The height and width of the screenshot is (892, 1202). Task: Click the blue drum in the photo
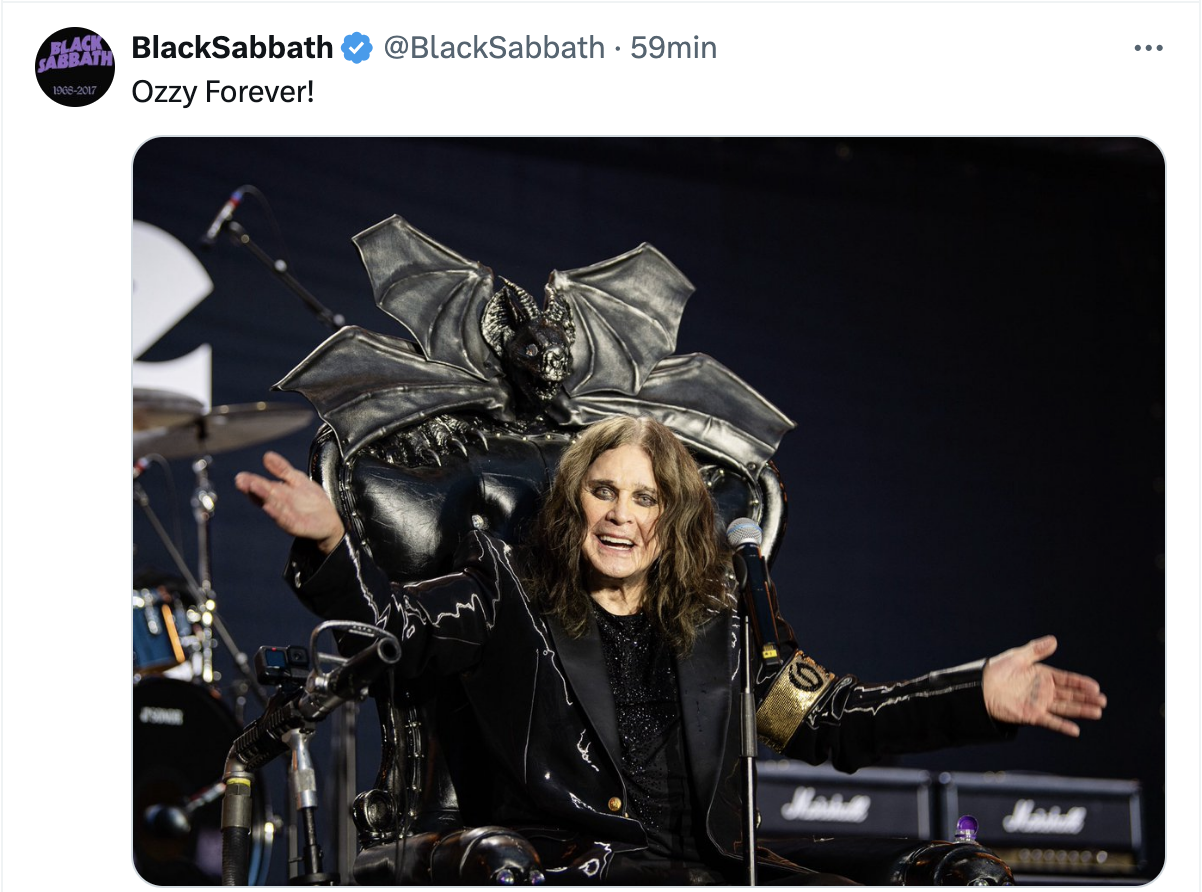[160, 630]
